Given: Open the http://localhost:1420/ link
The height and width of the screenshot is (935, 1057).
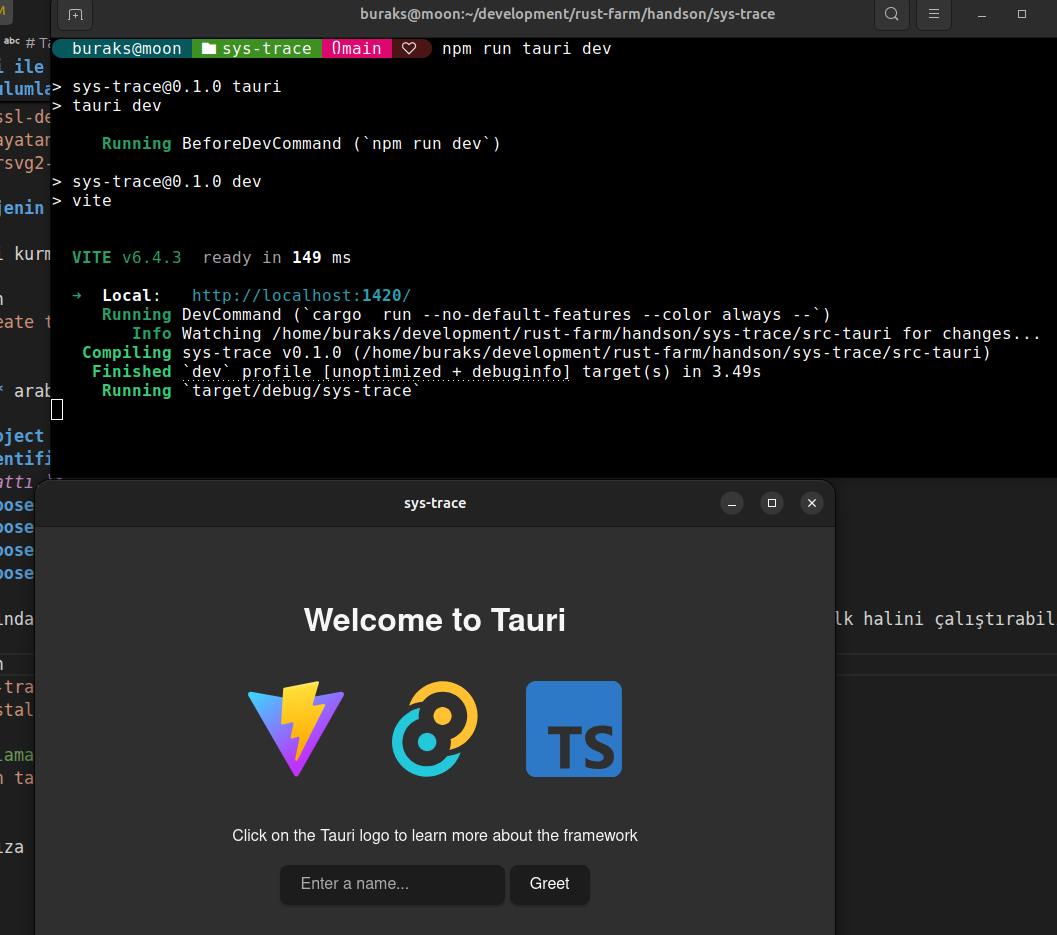Looking at the screenshot, I should click(301, 295).
